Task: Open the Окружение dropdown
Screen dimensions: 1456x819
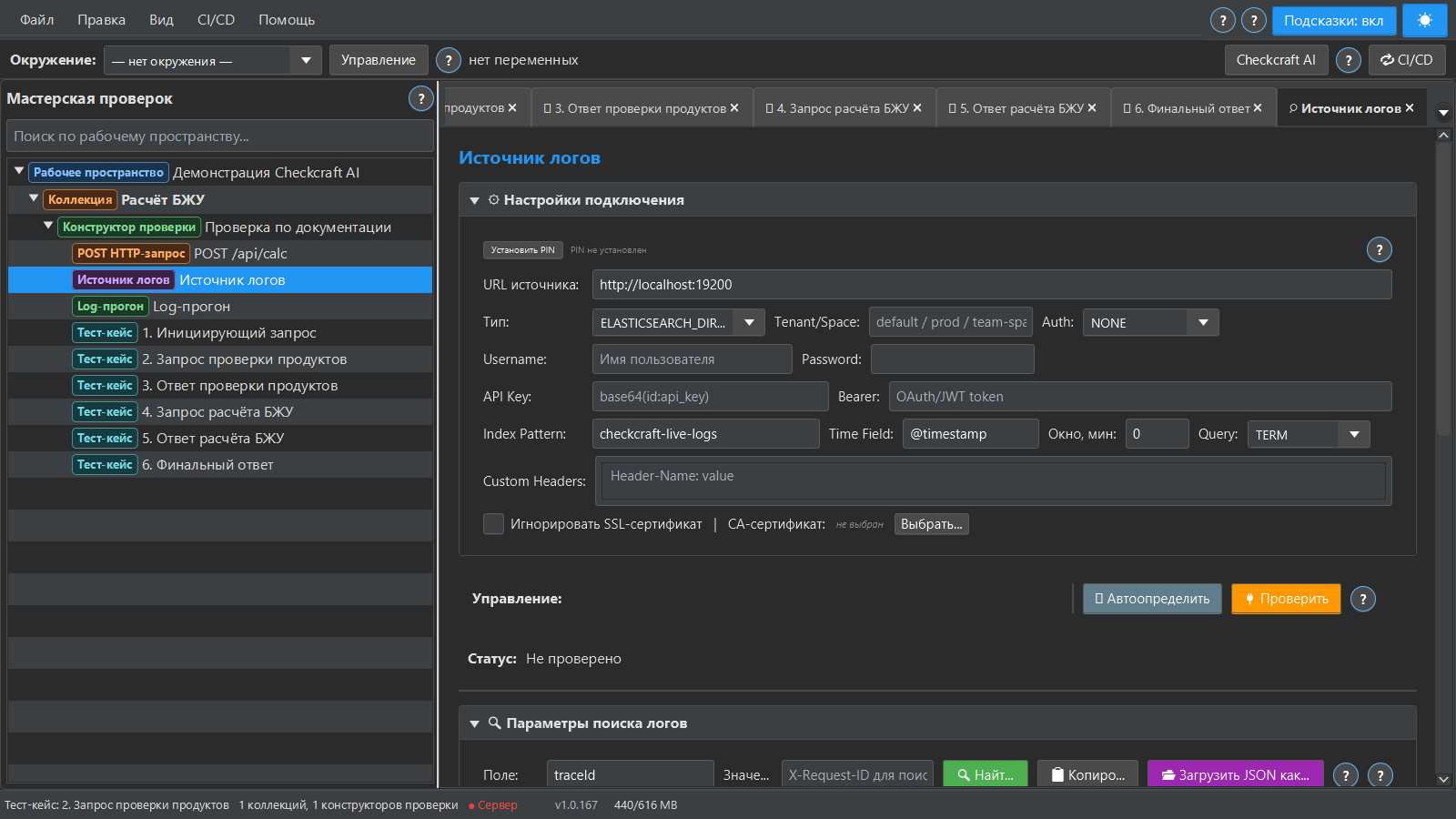Action: tap(212, 60)
